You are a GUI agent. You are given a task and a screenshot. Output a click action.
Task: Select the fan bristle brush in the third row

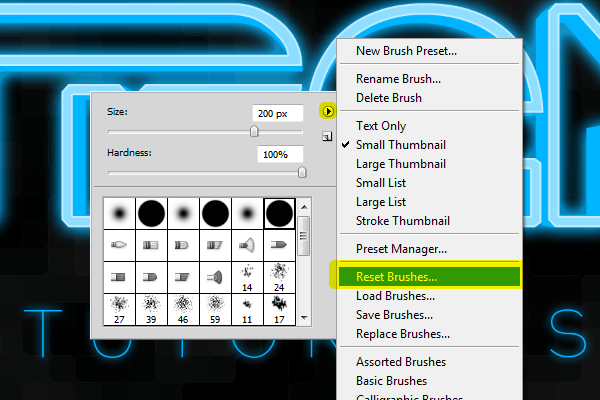tap(215, 278)
